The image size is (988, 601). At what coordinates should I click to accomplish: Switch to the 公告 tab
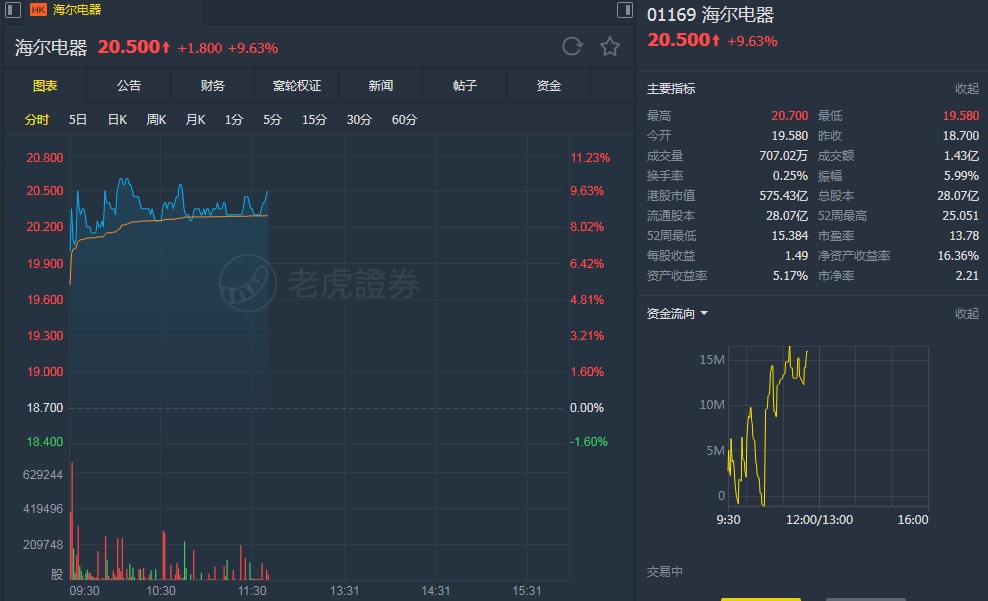(x=129, y=86)
